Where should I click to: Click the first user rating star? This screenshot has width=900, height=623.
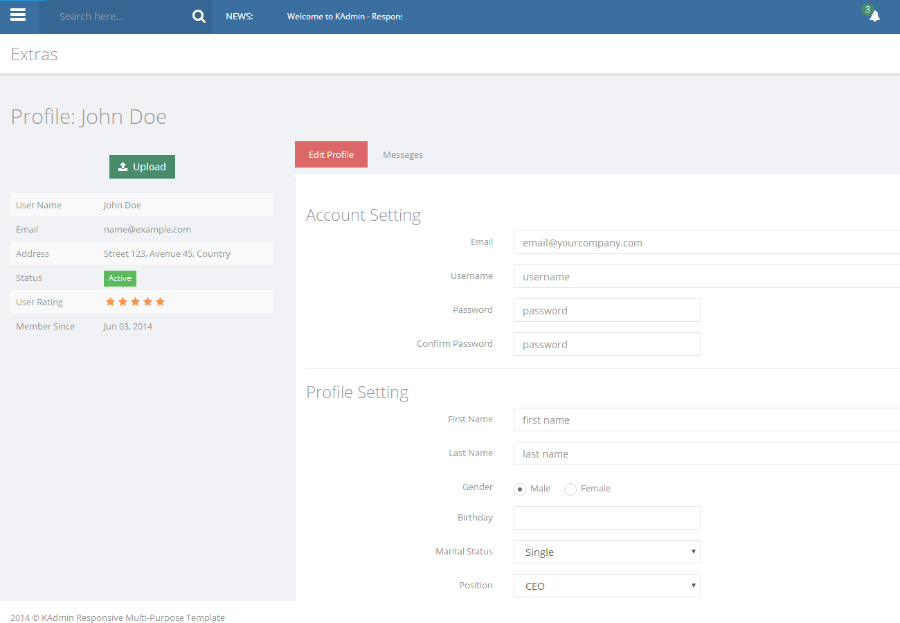pyautogui.click(x=110, y=302)
